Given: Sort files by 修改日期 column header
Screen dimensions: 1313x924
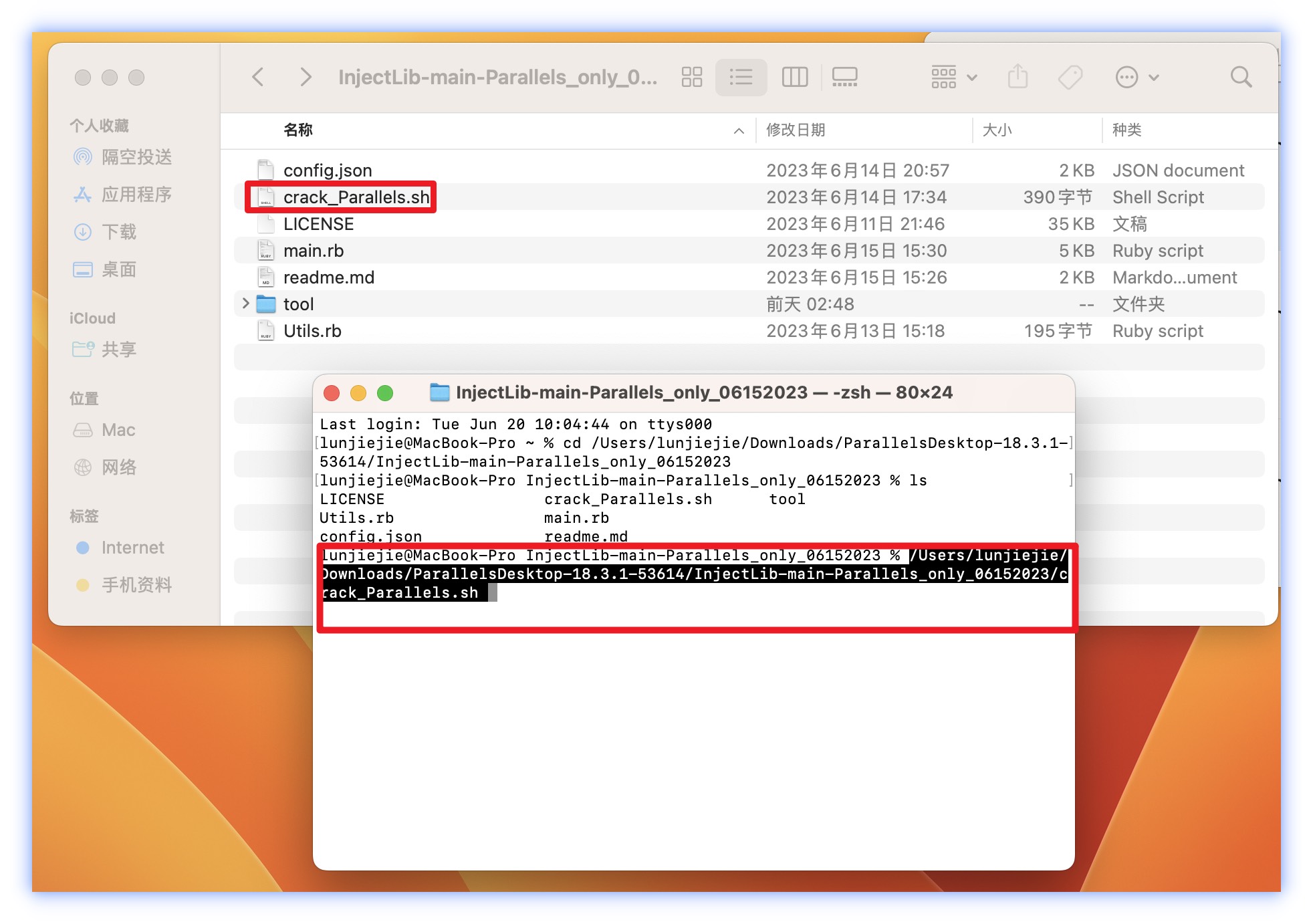Looking at the screenshot, I should pyautogui.click(x=796, y=130).
